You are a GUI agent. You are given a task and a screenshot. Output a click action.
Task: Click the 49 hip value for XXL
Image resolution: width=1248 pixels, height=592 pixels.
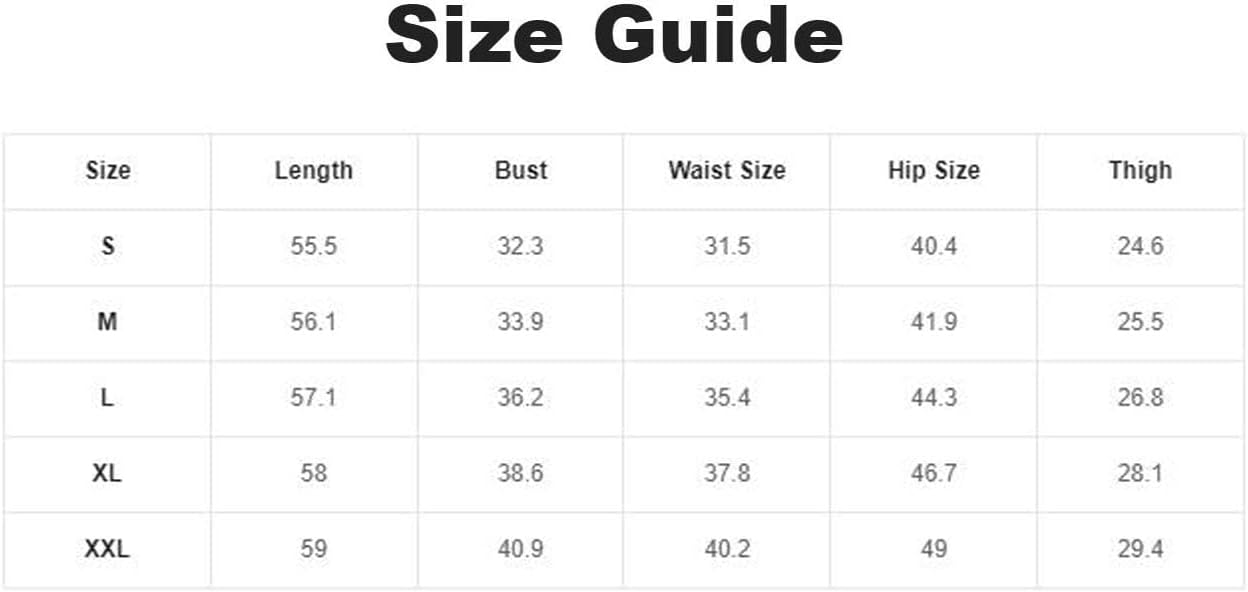coord(934,549)
